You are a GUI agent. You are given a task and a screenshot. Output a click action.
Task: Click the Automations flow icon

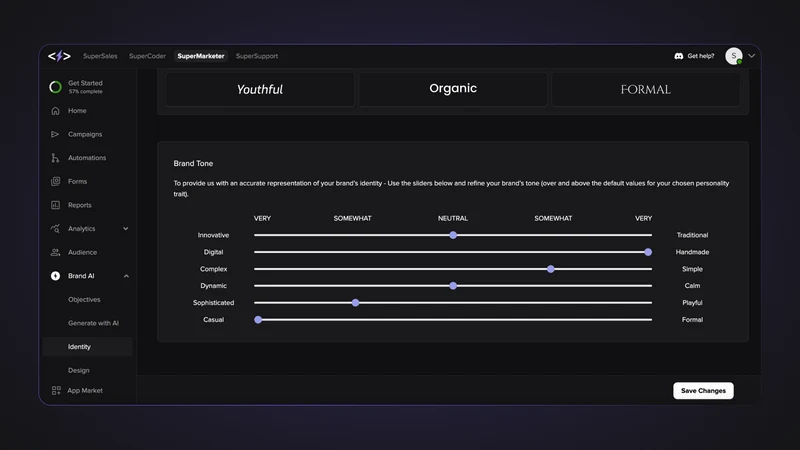point(55,158)
